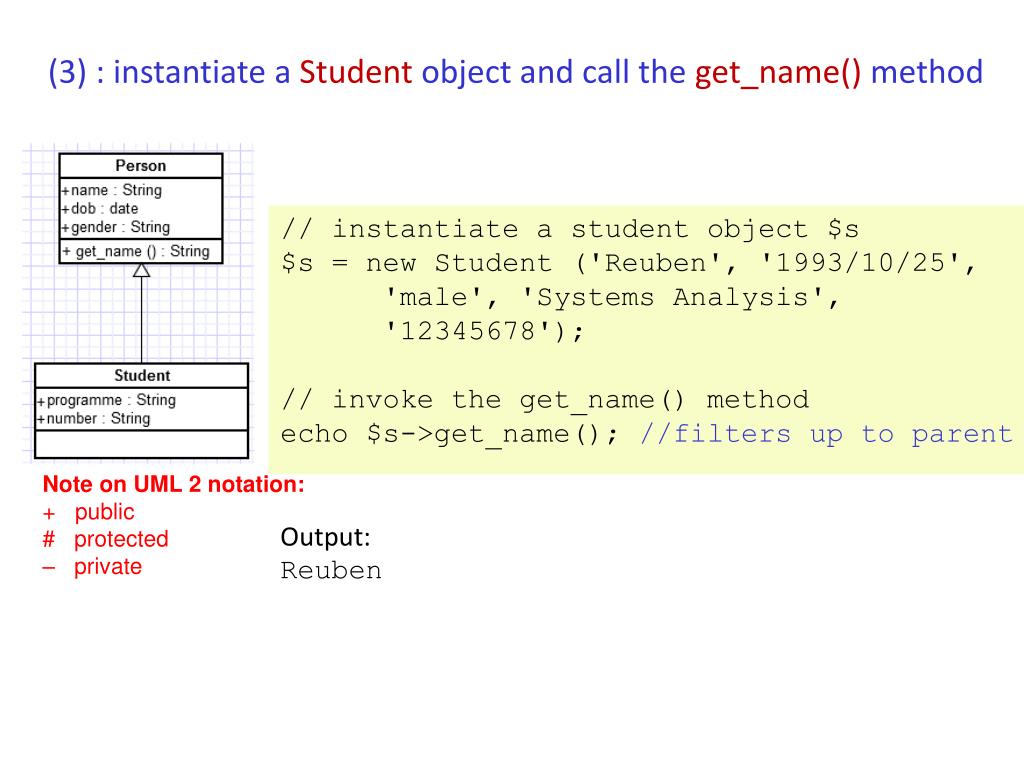Click the '# protected' notation line
Image resolution: width=1024 pixels, height=768 pixels.
[x=105, y=539]
